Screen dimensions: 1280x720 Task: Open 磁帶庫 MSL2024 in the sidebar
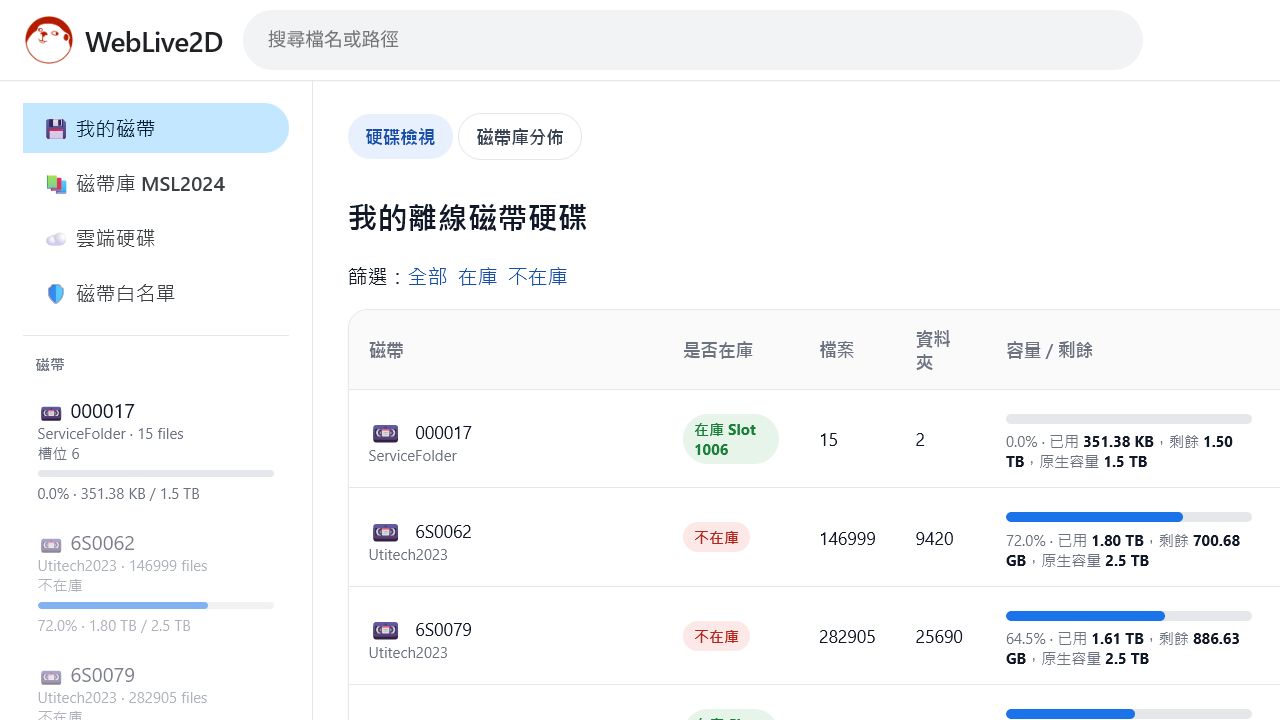coord(156,184)
